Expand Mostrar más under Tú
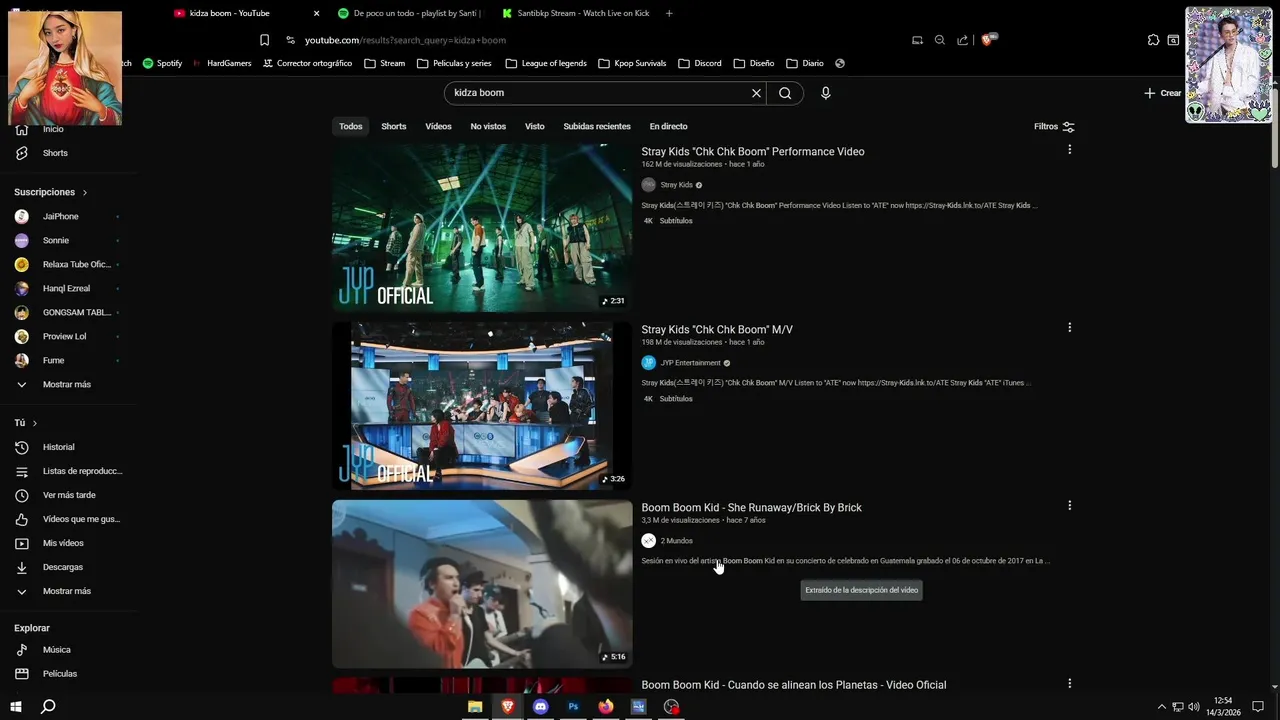 pos(66,591)
